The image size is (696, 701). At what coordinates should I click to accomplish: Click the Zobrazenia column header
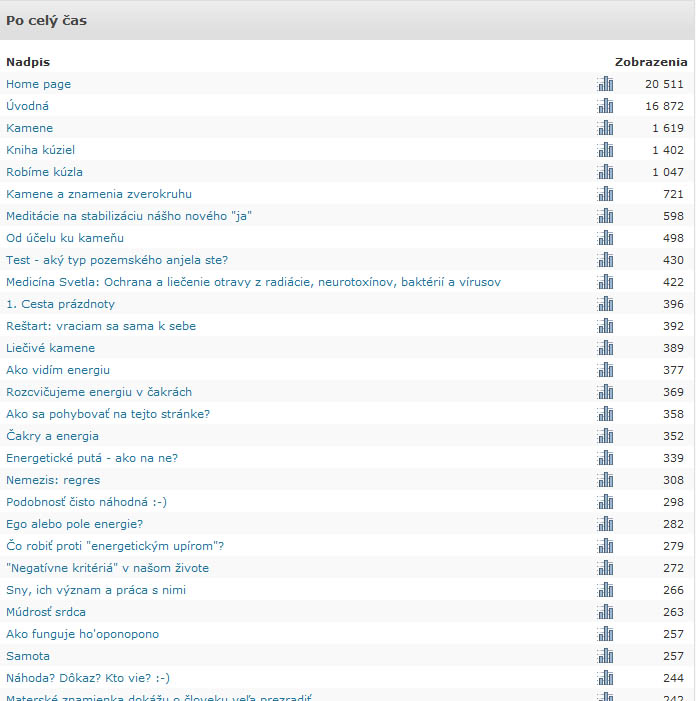(x=650, y=62)
